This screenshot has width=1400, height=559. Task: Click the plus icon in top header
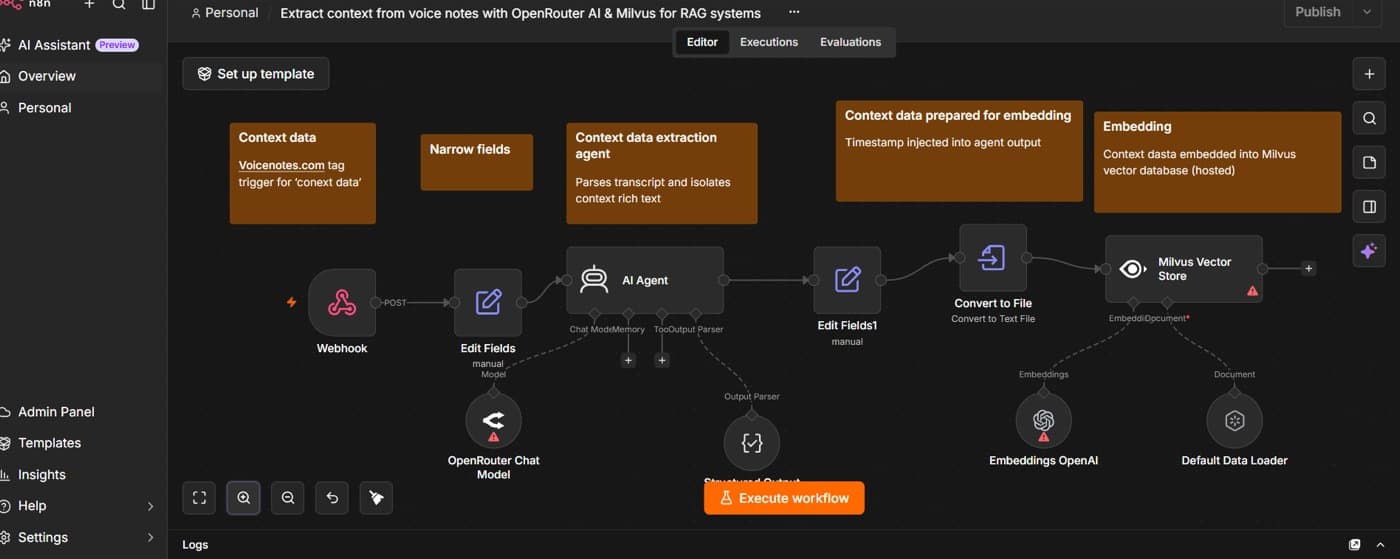(89, 5)
